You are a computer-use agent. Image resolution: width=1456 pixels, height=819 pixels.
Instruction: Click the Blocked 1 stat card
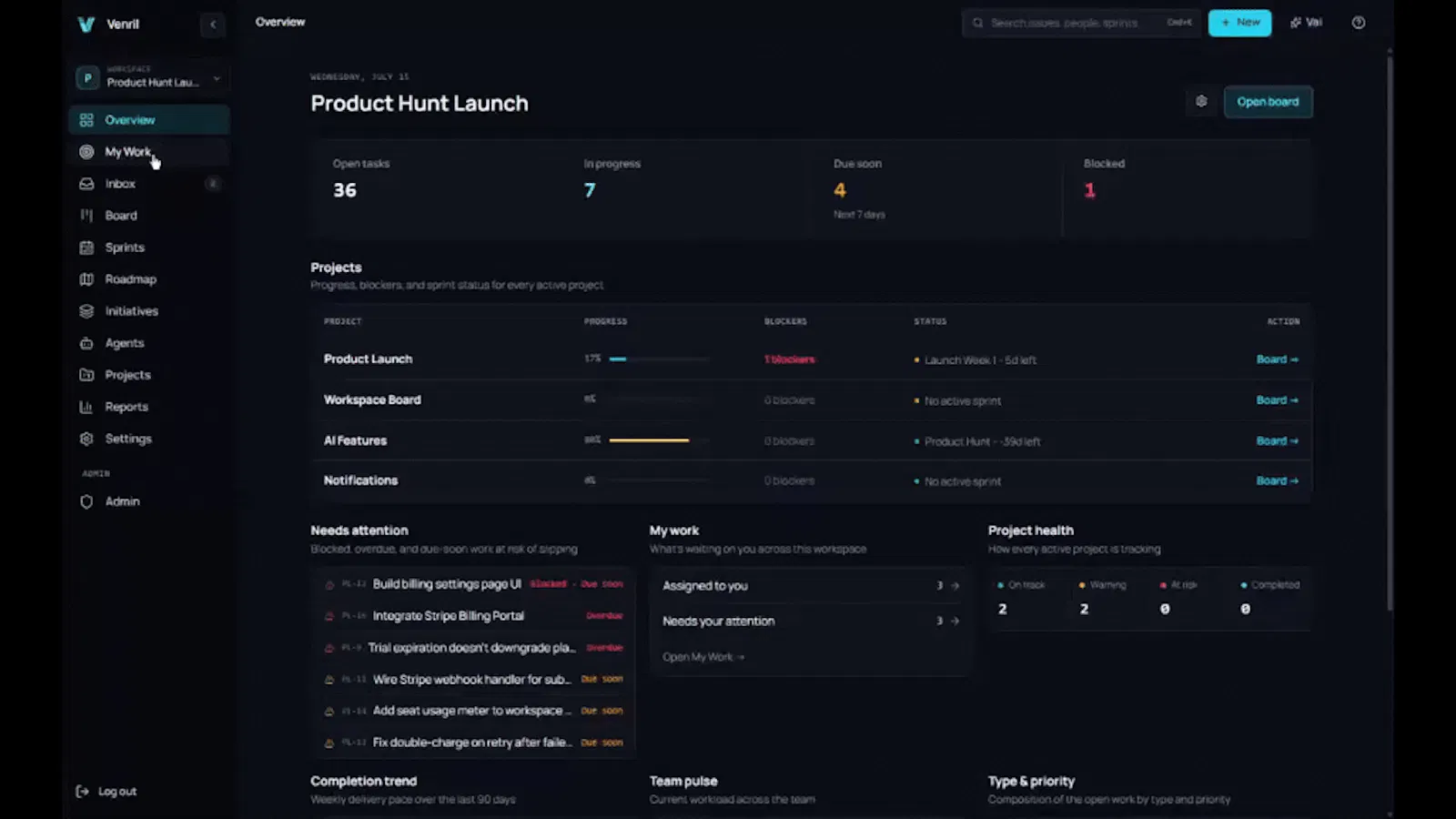[1187, 188]
